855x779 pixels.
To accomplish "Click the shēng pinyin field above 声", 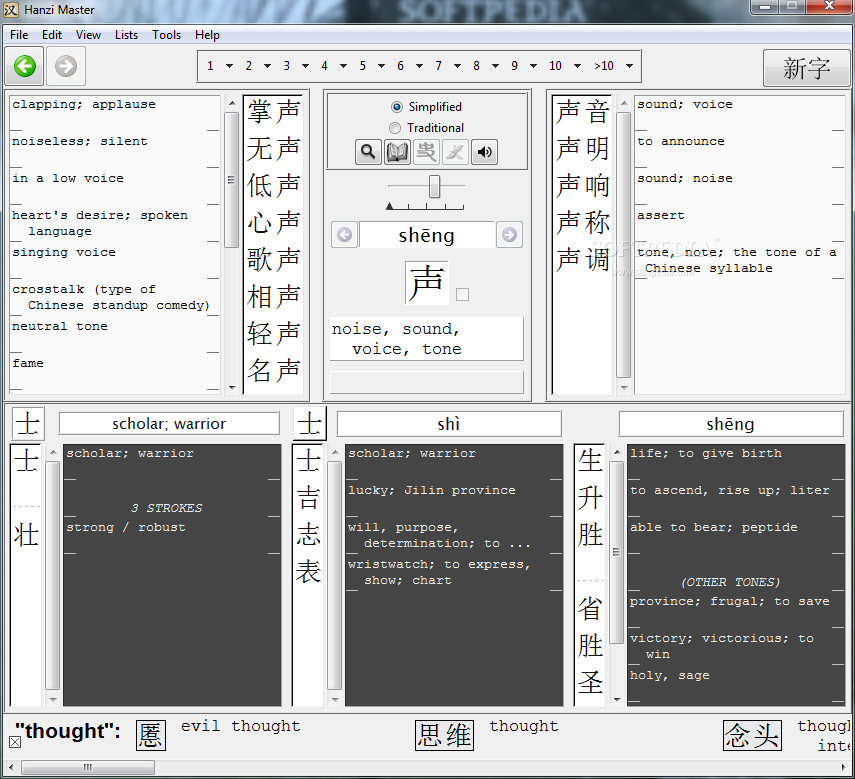I will coord(426,235).
